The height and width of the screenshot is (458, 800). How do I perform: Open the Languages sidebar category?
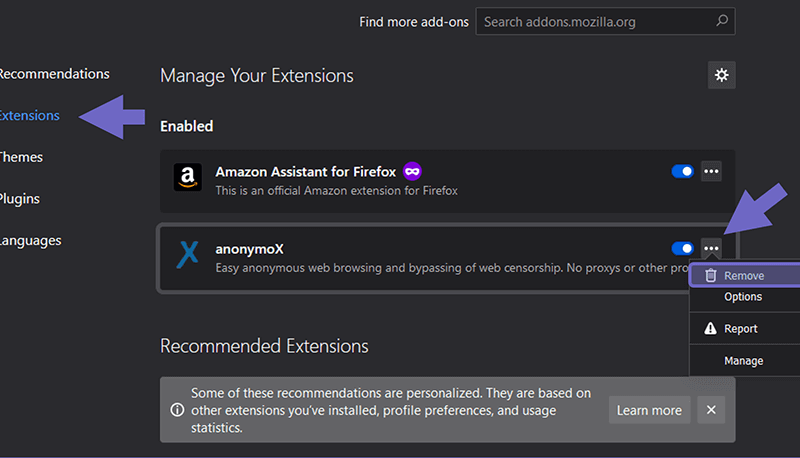(x=31, y=240)
